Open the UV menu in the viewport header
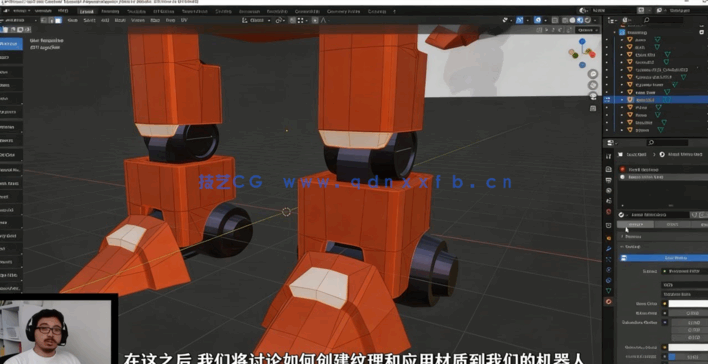 tap(184, 20)
